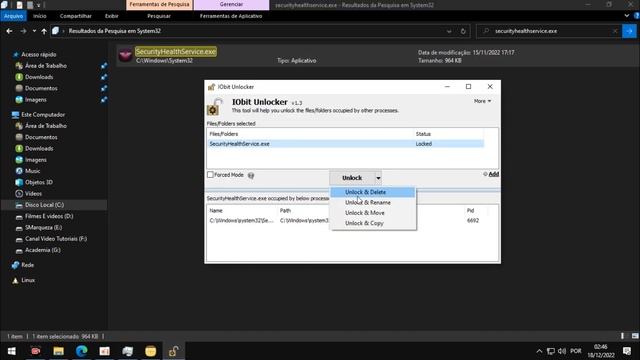This screenshot has width=640, height=360.
Task: Open the notification center icon
Action: pyautogui.click(x=627, y=351)
